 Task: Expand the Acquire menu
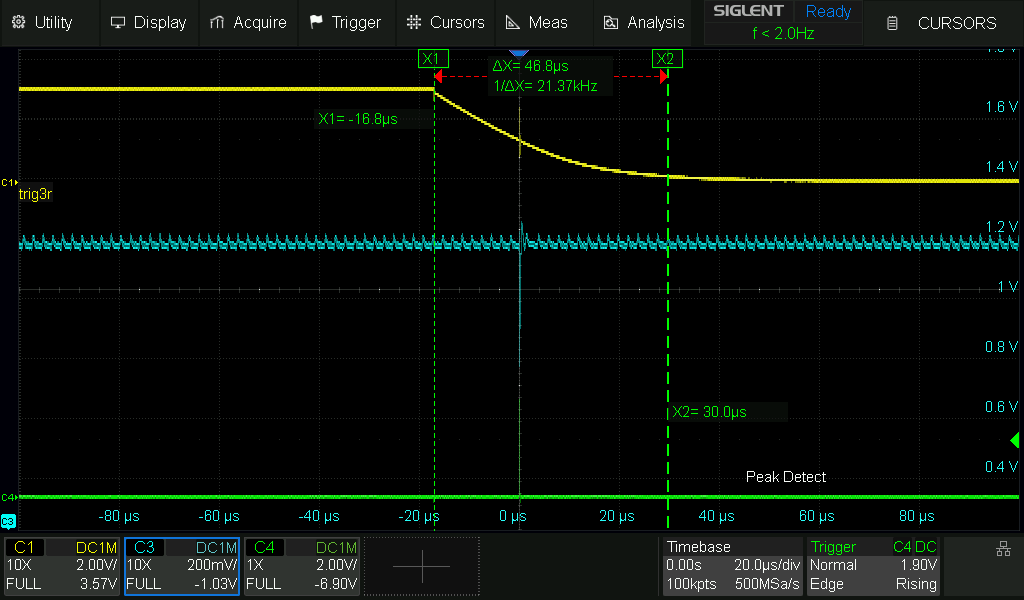coord(249,22)
